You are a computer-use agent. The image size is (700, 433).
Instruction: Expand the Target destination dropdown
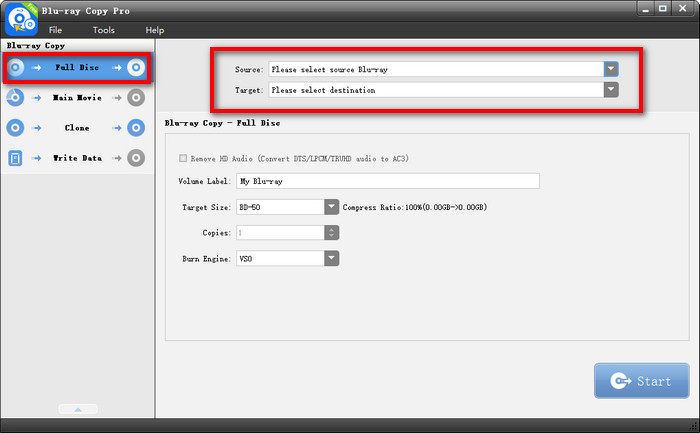610,89
